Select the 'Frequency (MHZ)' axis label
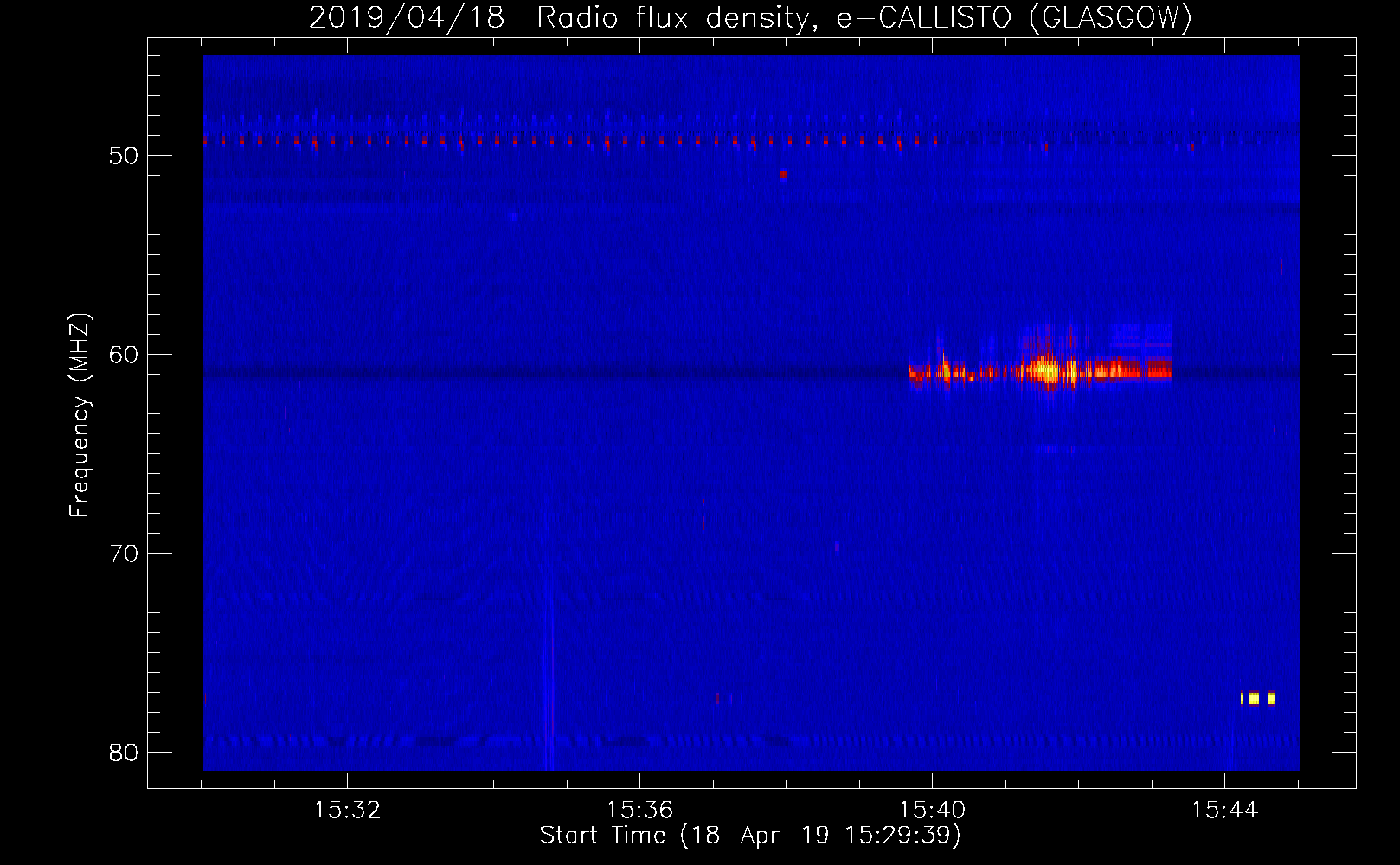 coord(80,415)
